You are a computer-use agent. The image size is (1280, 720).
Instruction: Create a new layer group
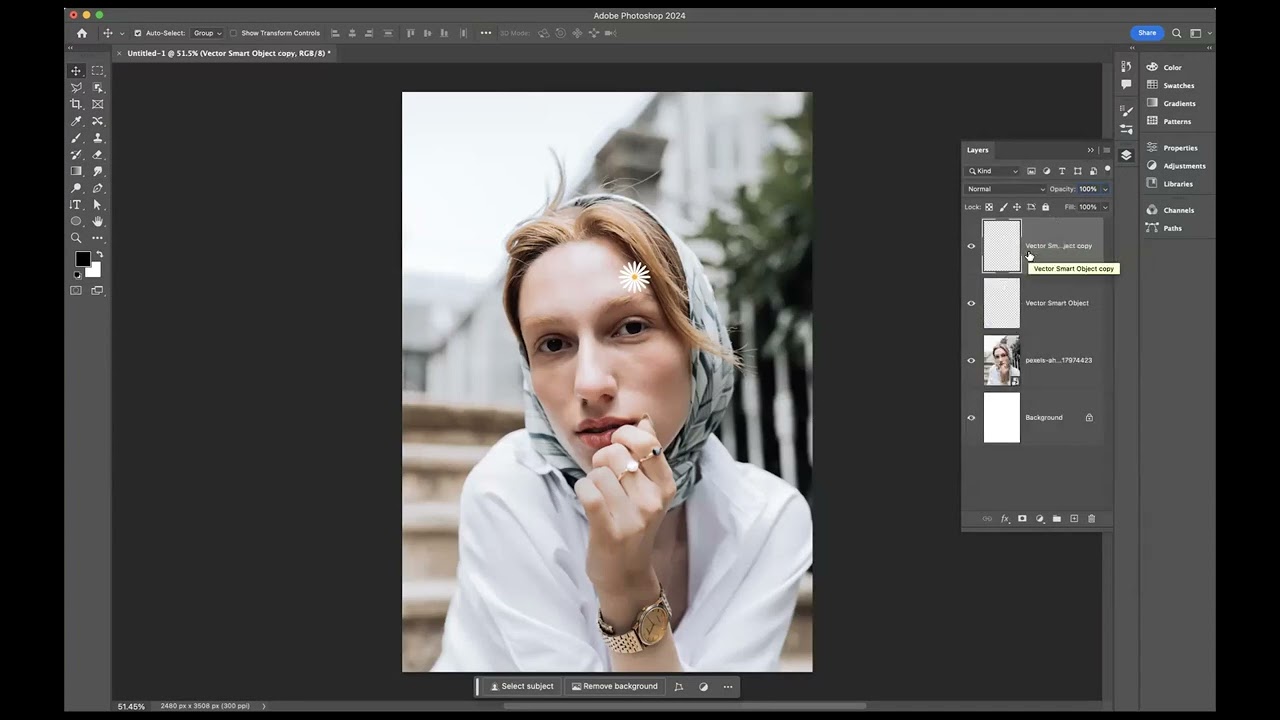[1057, 519]
